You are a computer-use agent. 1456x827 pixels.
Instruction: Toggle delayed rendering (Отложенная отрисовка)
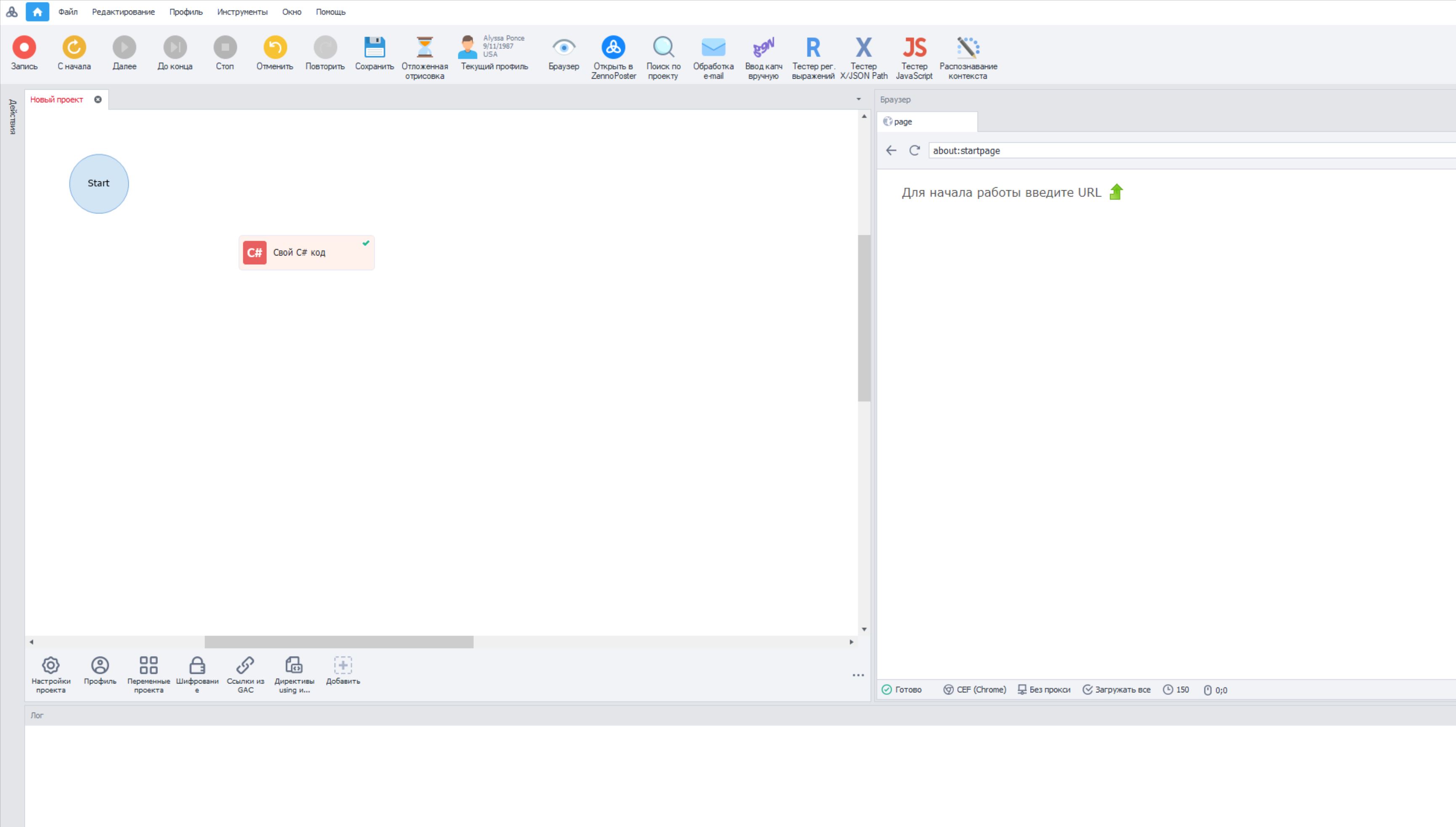pos(424,48)
